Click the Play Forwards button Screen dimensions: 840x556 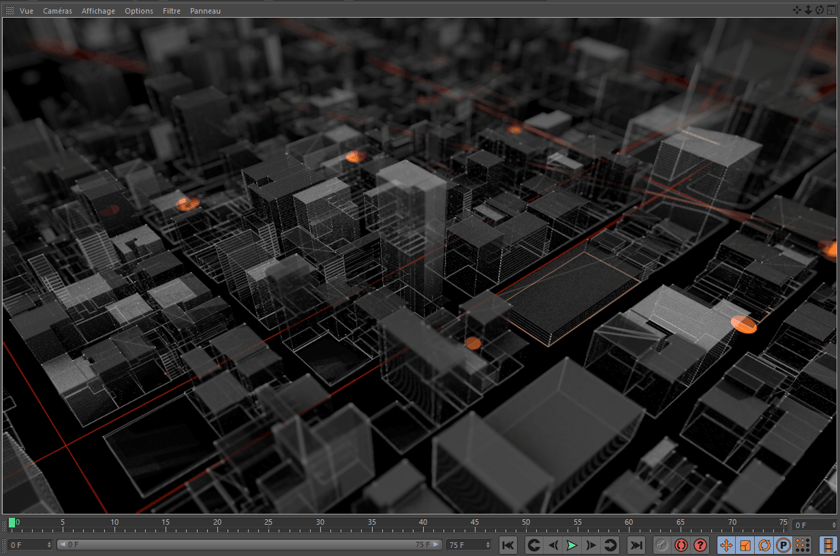pos(572,545)
